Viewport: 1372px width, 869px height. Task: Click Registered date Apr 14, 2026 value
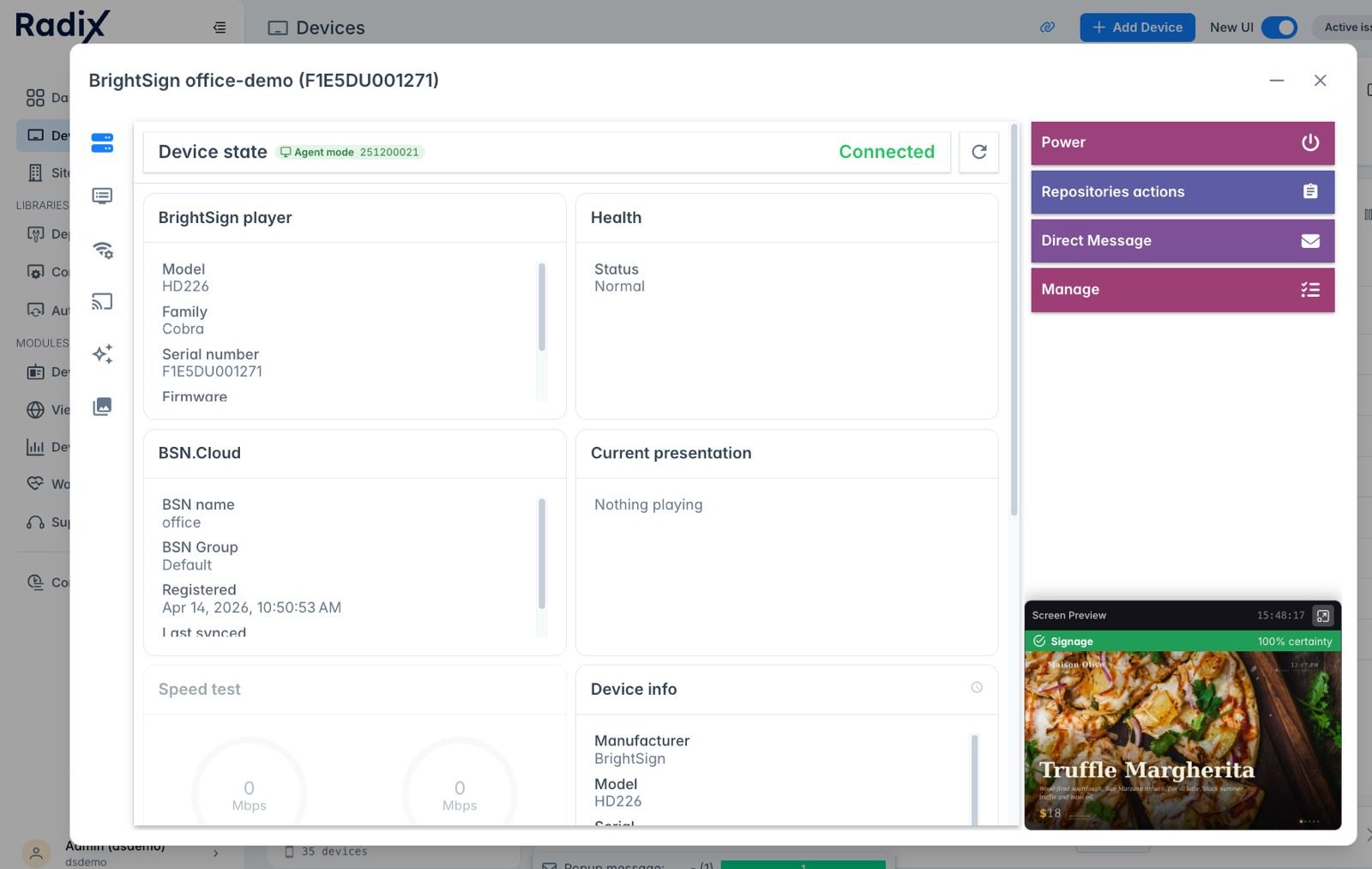(251, 608)
